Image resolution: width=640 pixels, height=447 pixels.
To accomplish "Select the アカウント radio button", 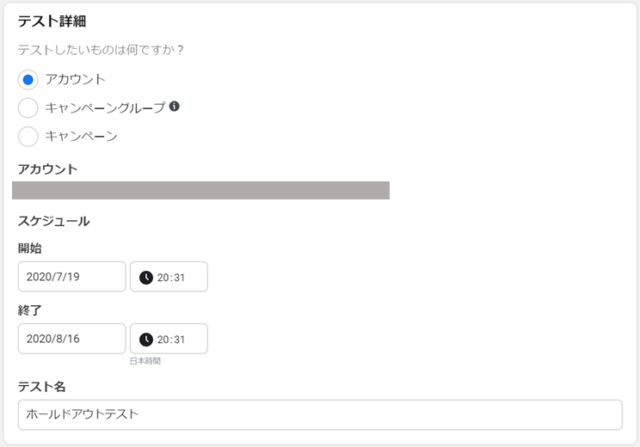I will [28, 79].
